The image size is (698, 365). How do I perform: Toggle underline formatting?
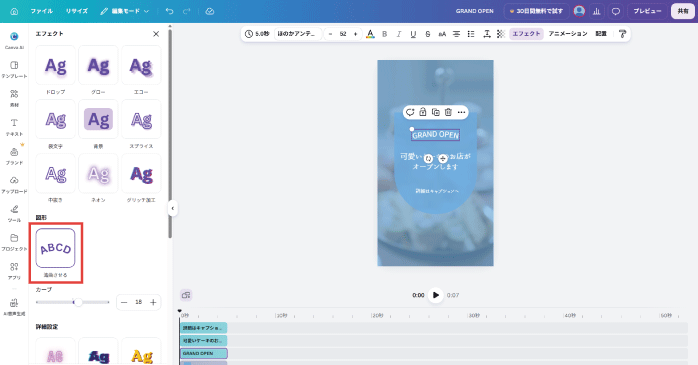(413, 34)
